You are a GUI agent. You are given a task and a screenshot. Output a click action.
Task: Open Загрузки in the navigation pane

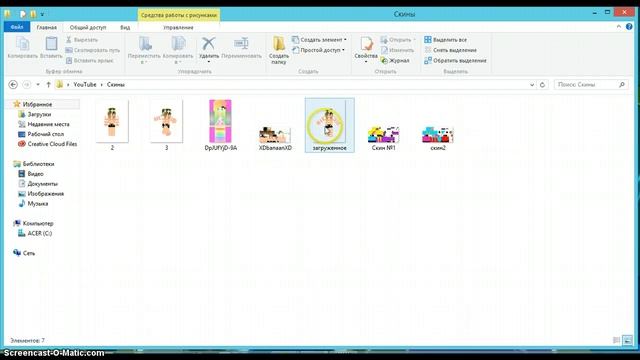pyautogui.click(x=39, y=114)
